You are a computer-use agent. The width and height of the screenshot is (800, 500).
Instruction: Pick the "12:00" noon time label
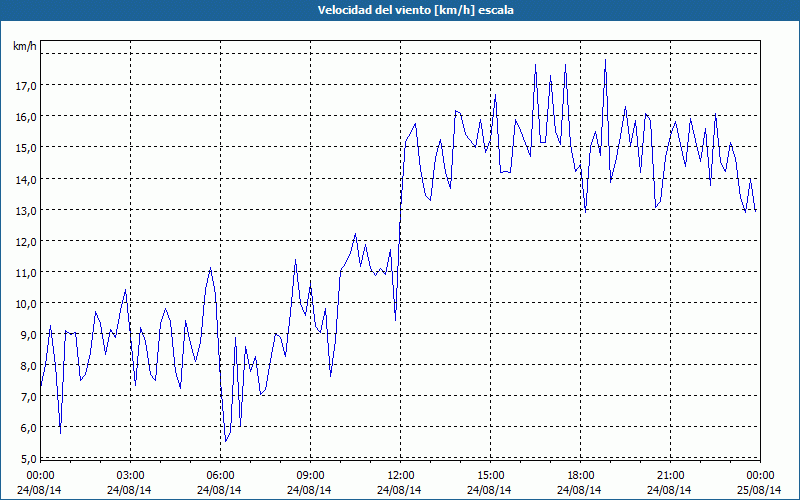(401, 476)
